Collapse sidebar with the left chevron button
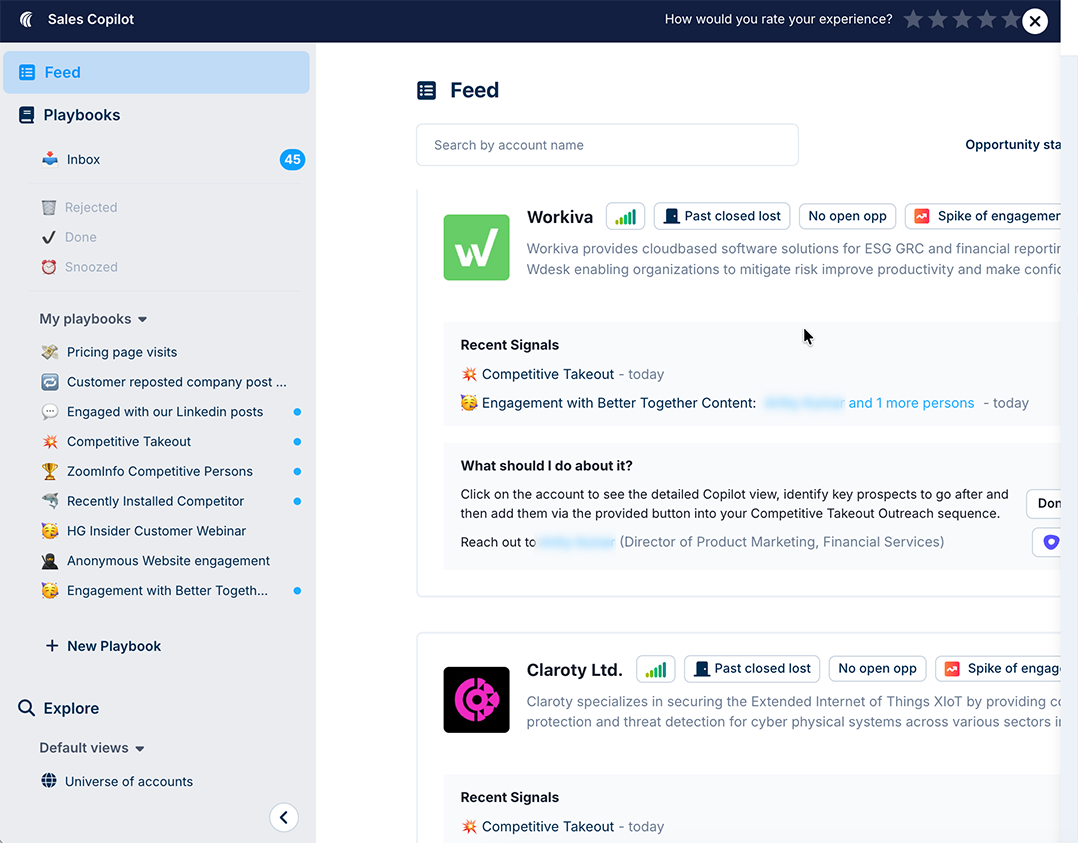The image size is (1078, 843). (284, 818)
